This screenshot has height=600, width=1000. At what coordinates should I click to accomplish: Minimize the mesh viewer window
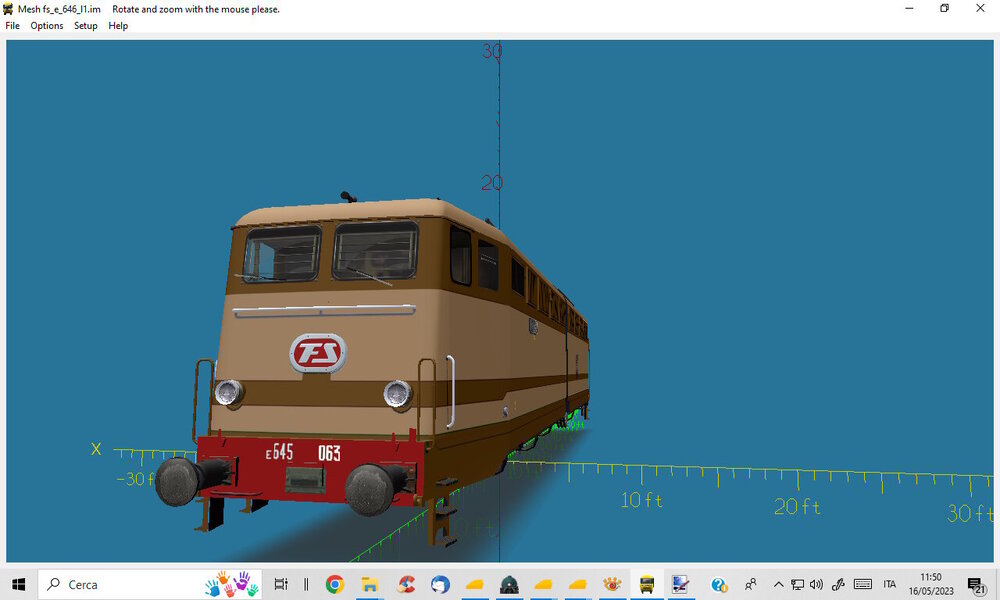(909, 8)
